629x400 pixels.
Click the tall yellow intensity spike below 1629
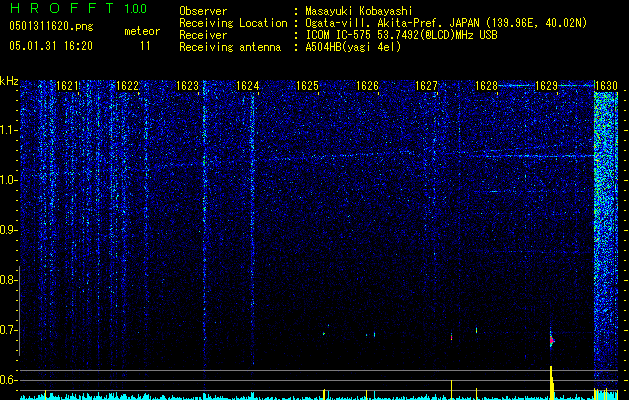point(552,382)
